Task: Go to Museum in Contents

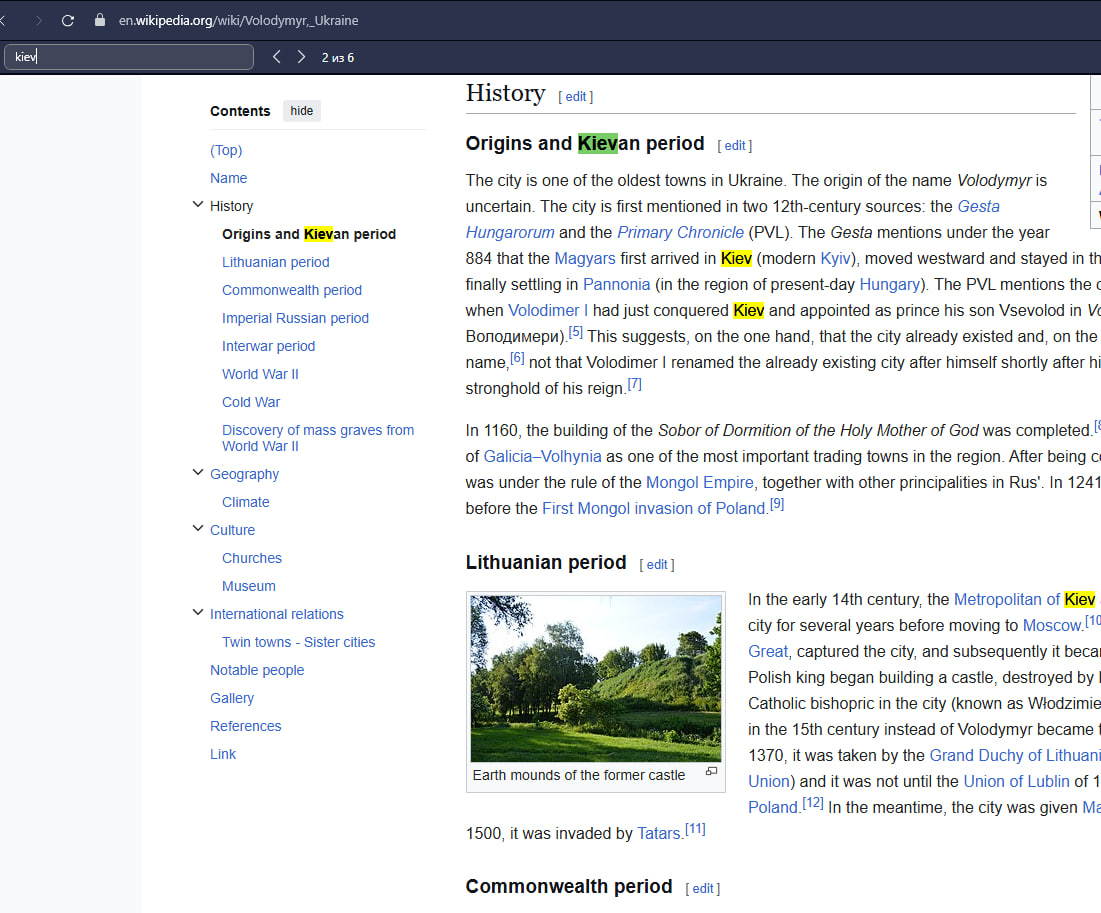Action: point(249,587)
